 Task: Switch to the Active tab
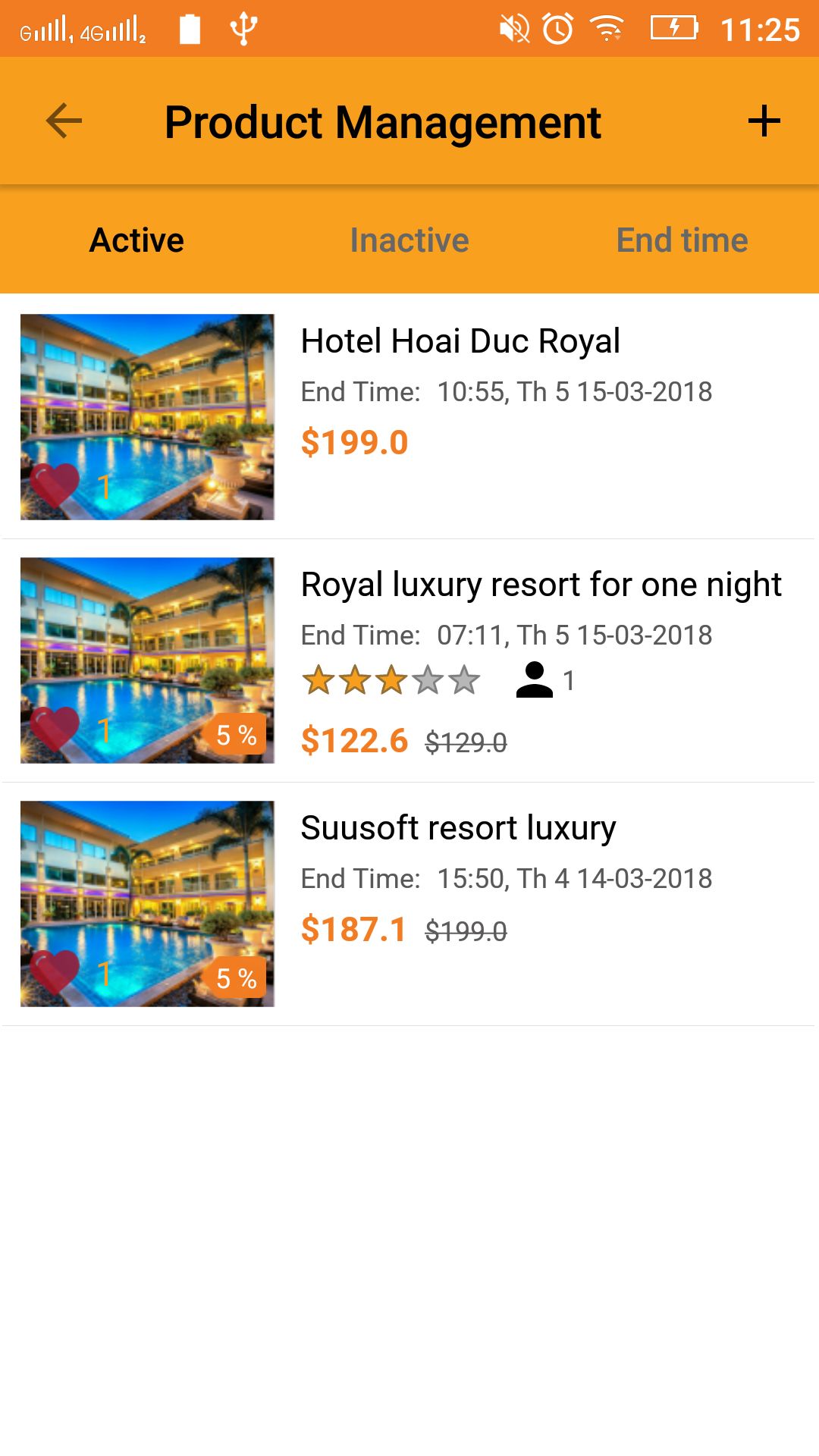(x=136, y=240)
